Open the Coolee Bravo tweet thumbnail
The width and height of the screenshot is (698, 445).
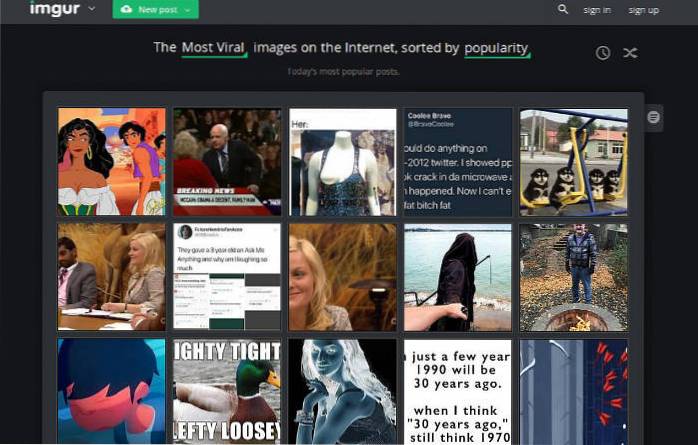pyautogui.click(x=458, y=162)
